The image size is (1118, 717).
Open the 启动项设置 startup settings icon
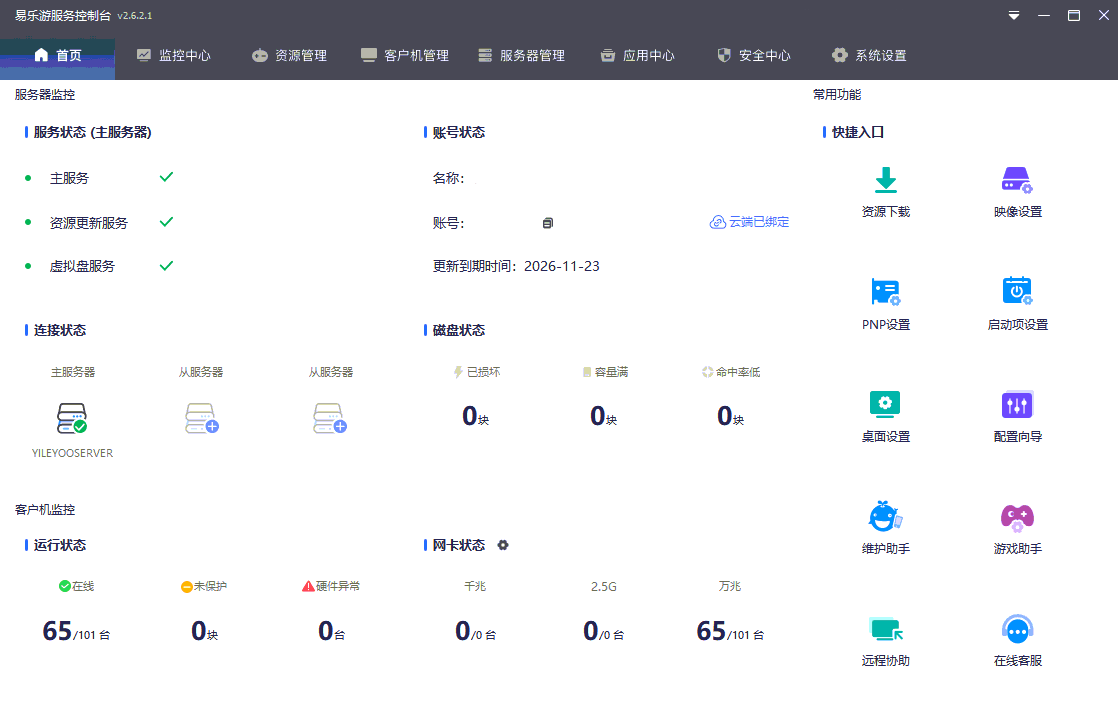(x=1017, y=291)
